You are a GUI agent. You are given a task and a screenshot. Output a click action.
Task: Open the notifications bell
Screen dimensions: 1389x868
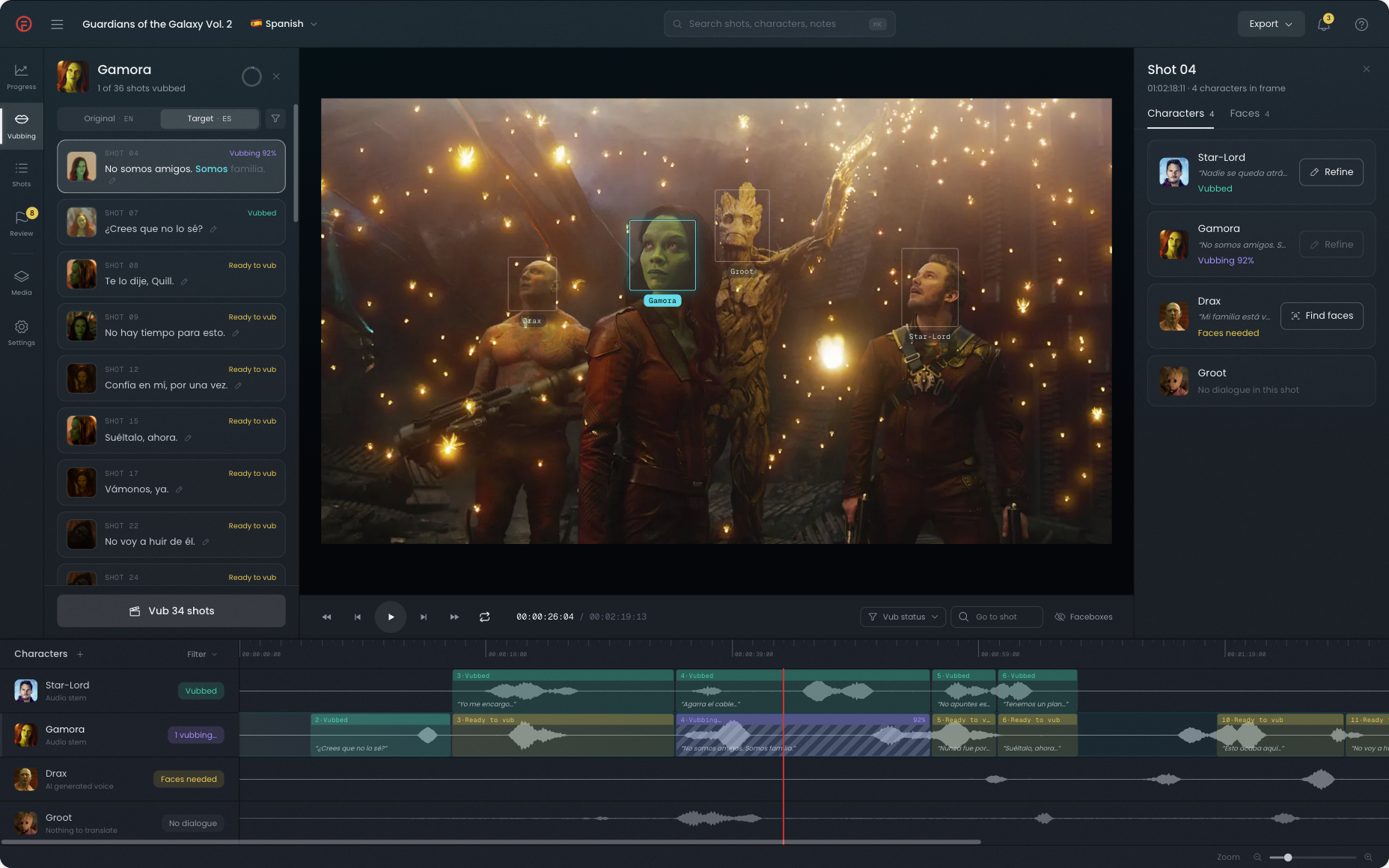tap(1324, 24)
